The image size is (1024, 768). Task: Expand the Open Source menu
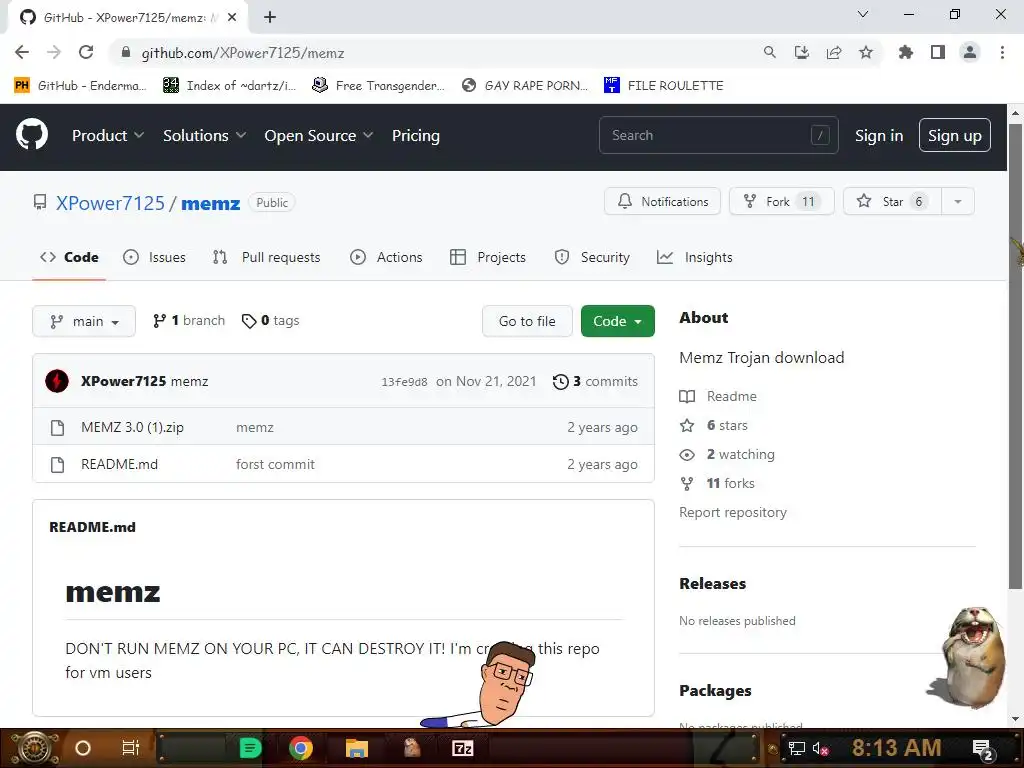coord(319,135)
